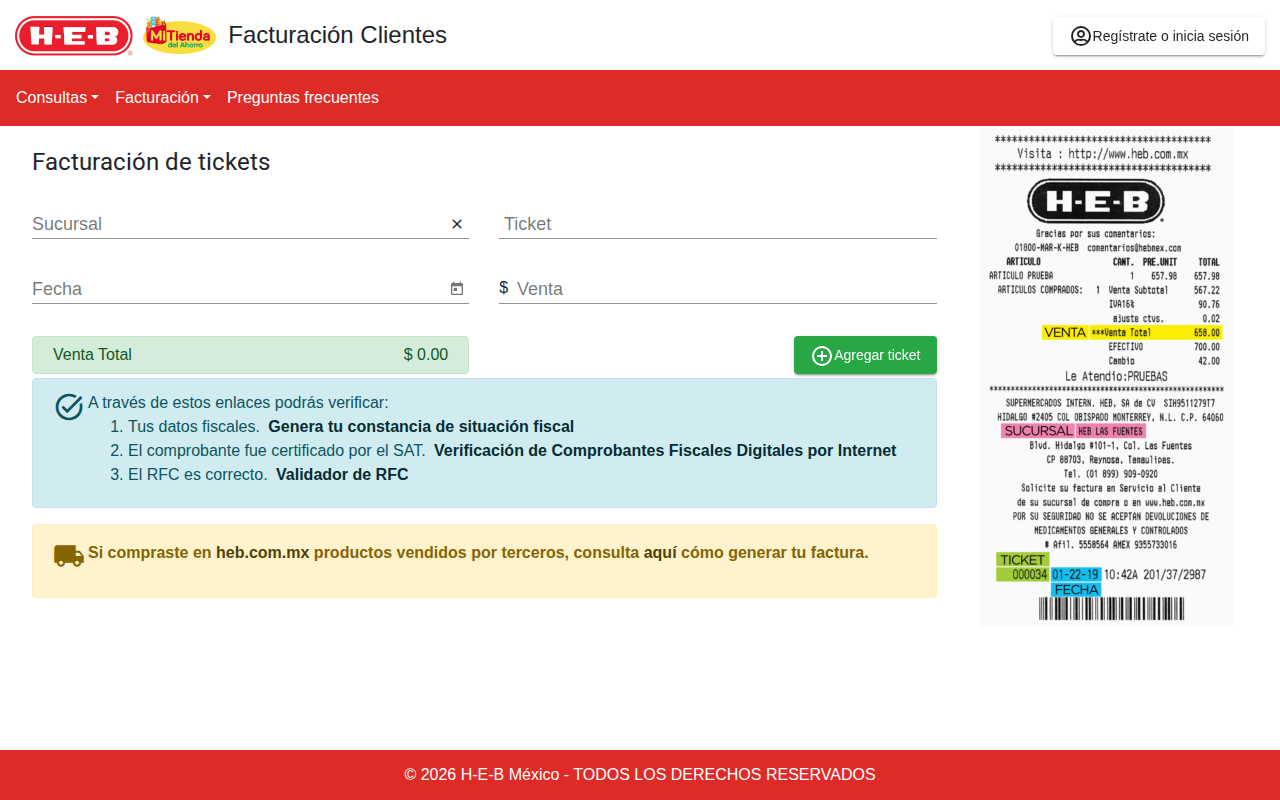1280x800 pixels.
Task: Click the Mi Tienda del Ahorro logo
Action: tap(180, 35)
